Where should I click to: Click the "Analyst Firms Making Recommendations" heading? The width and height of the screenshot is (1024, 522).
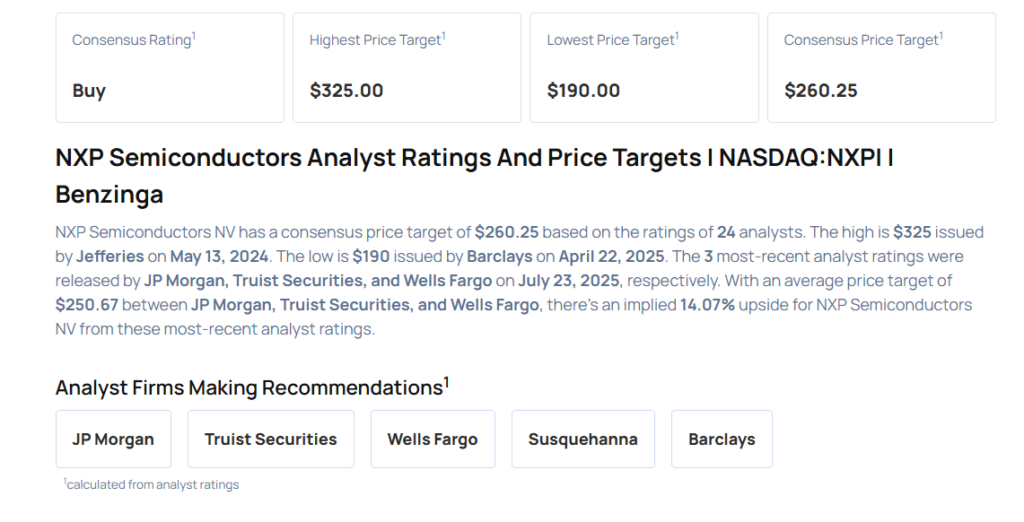pos(249,387)
